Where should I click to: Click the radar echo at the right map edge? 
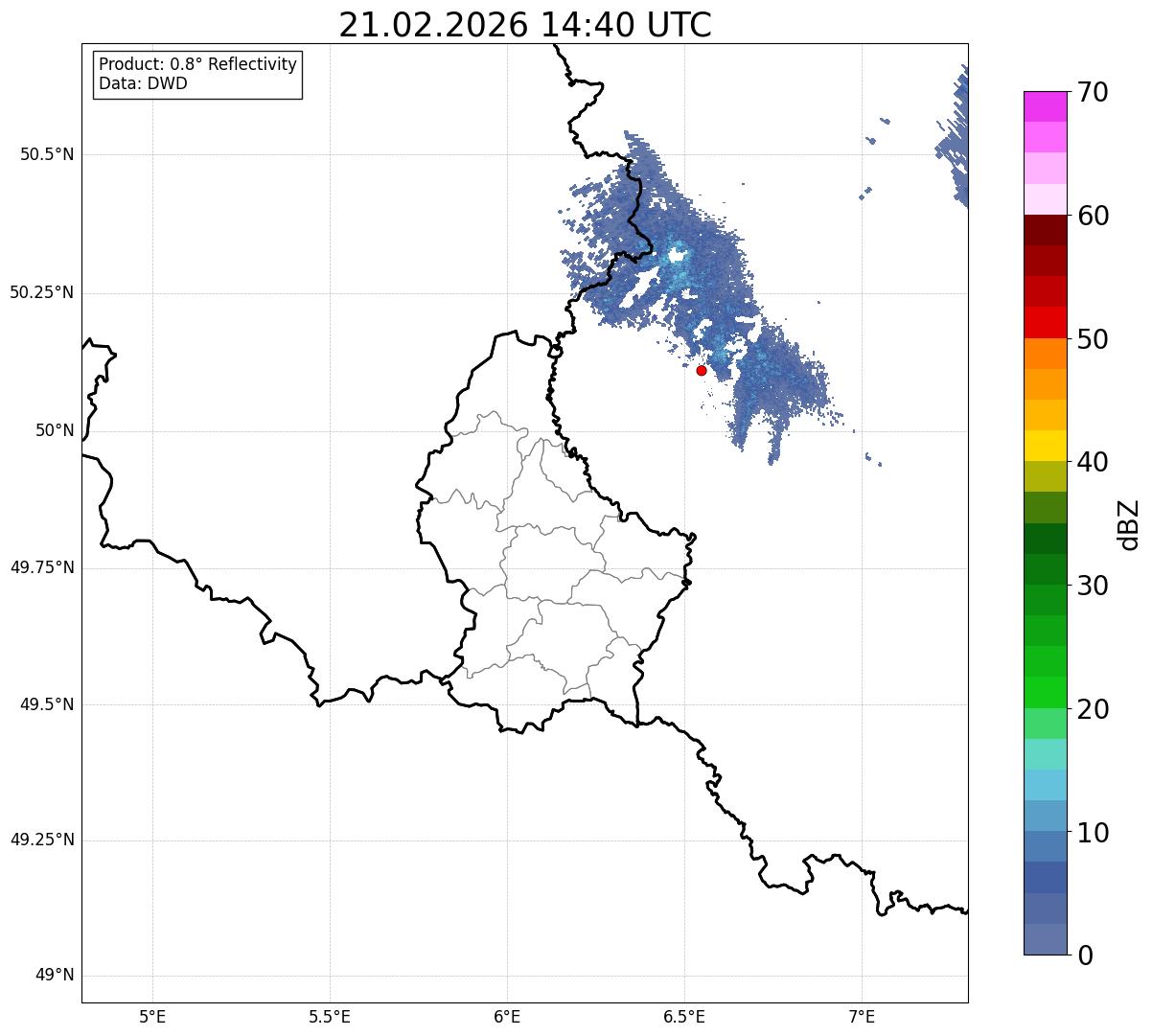point(955,136)
